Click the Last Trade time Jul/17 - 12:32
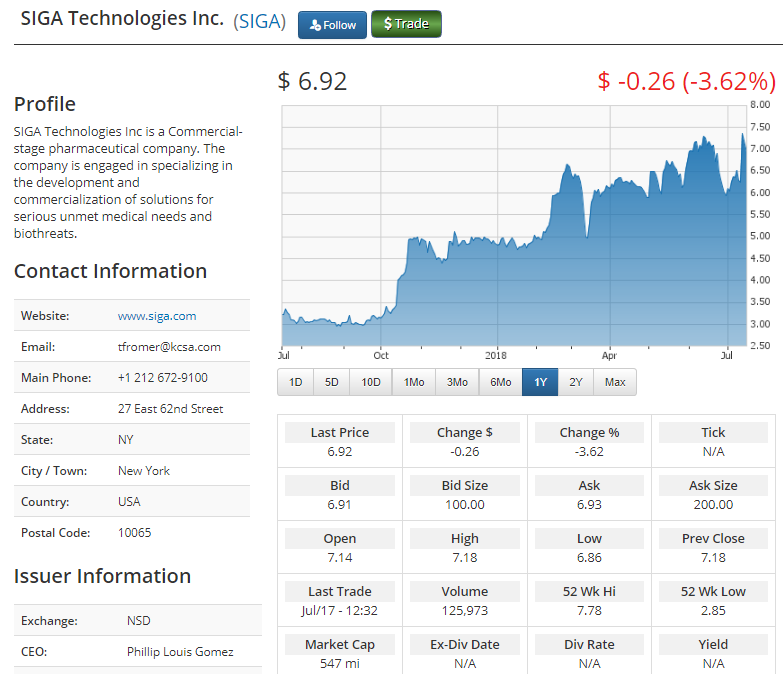 [x=340, y=611]
